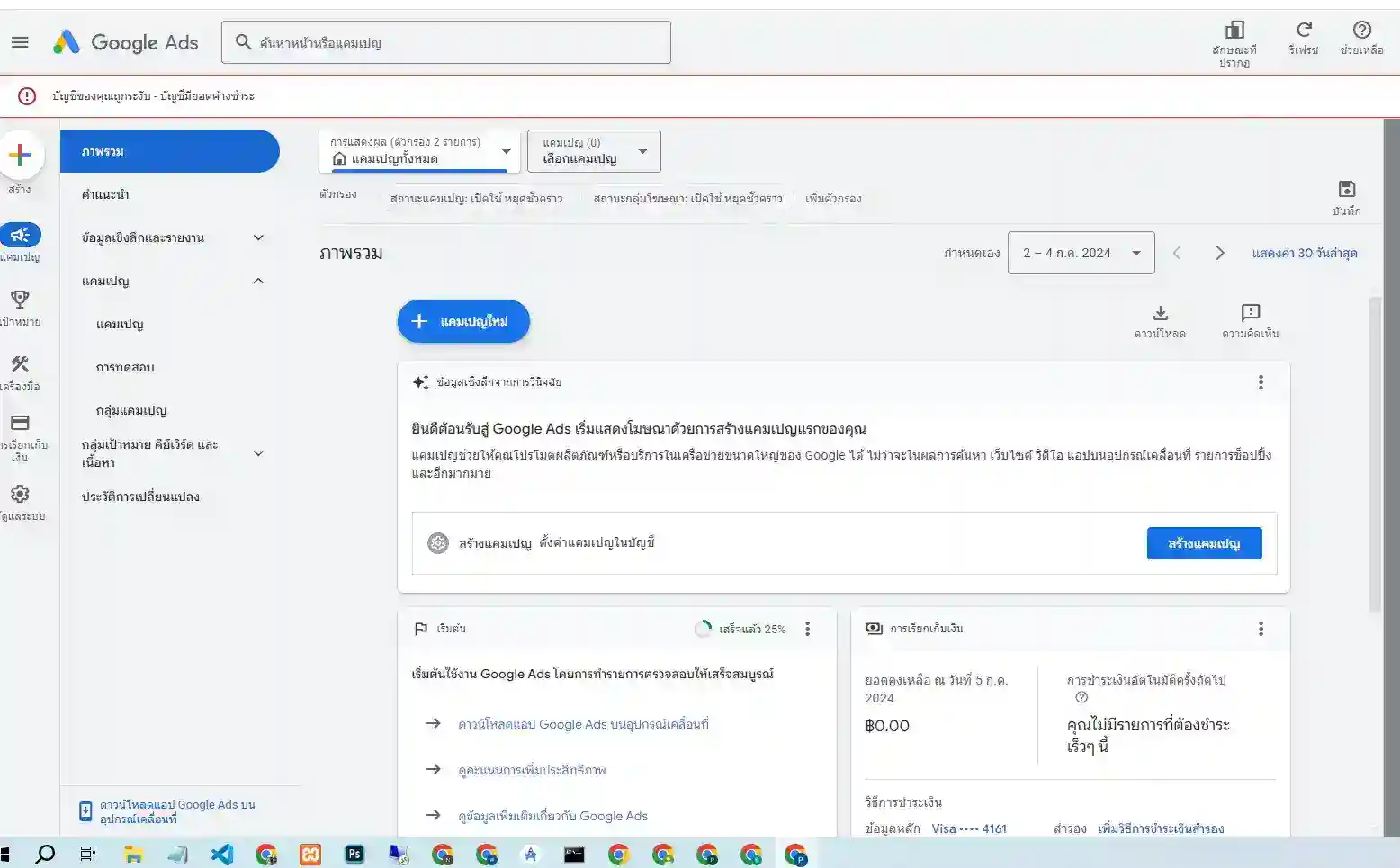Open the billing (การเรียกเก็บเงิน) icon in left rail

[21, 424]
